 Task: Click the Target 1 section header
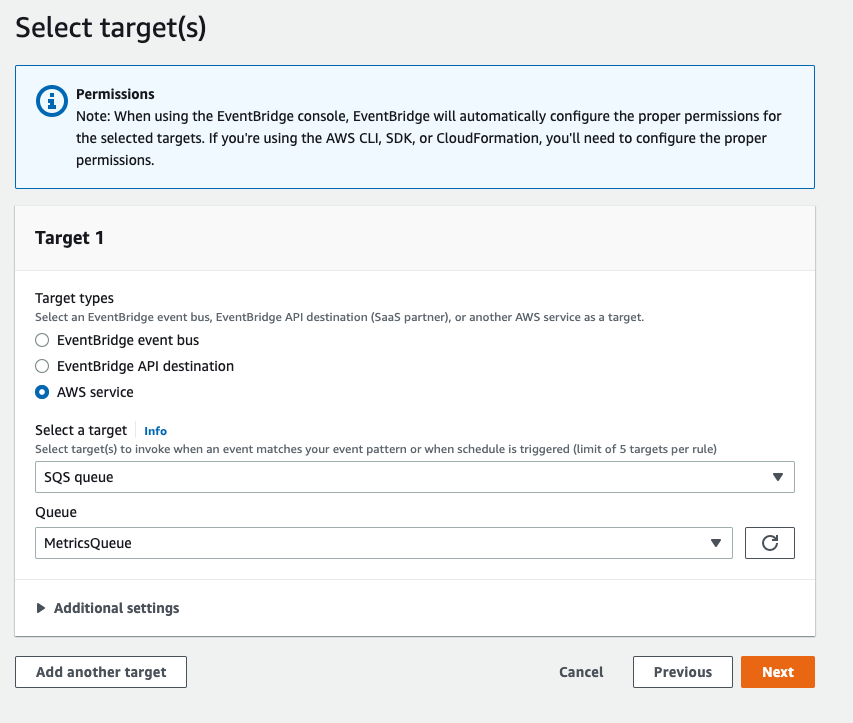click(x=69, y=238)
